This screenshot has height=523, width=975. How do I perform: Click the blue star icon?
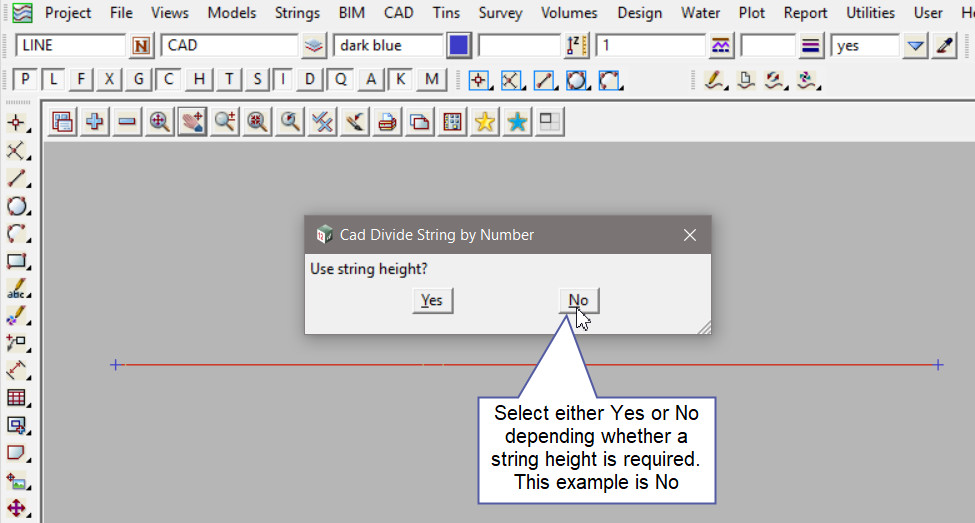point(517,122)
